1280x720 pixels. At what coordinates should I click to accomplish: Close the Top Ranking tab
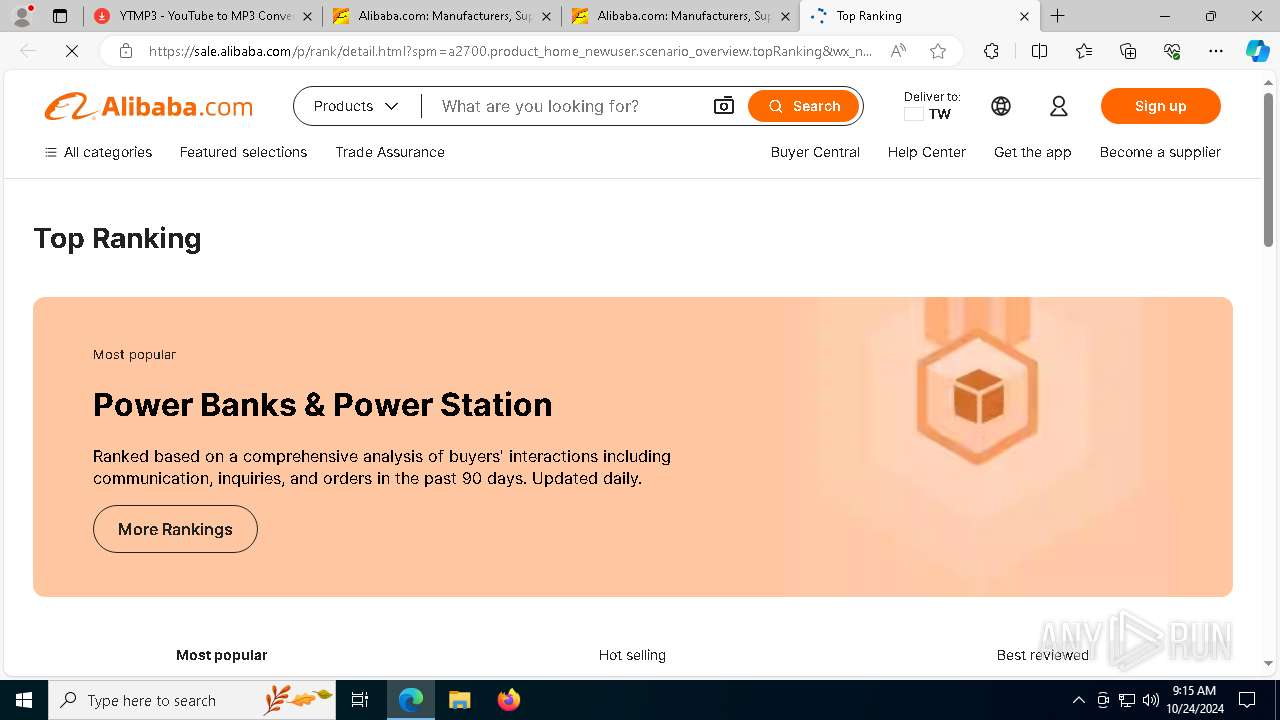click(1024, 16)
